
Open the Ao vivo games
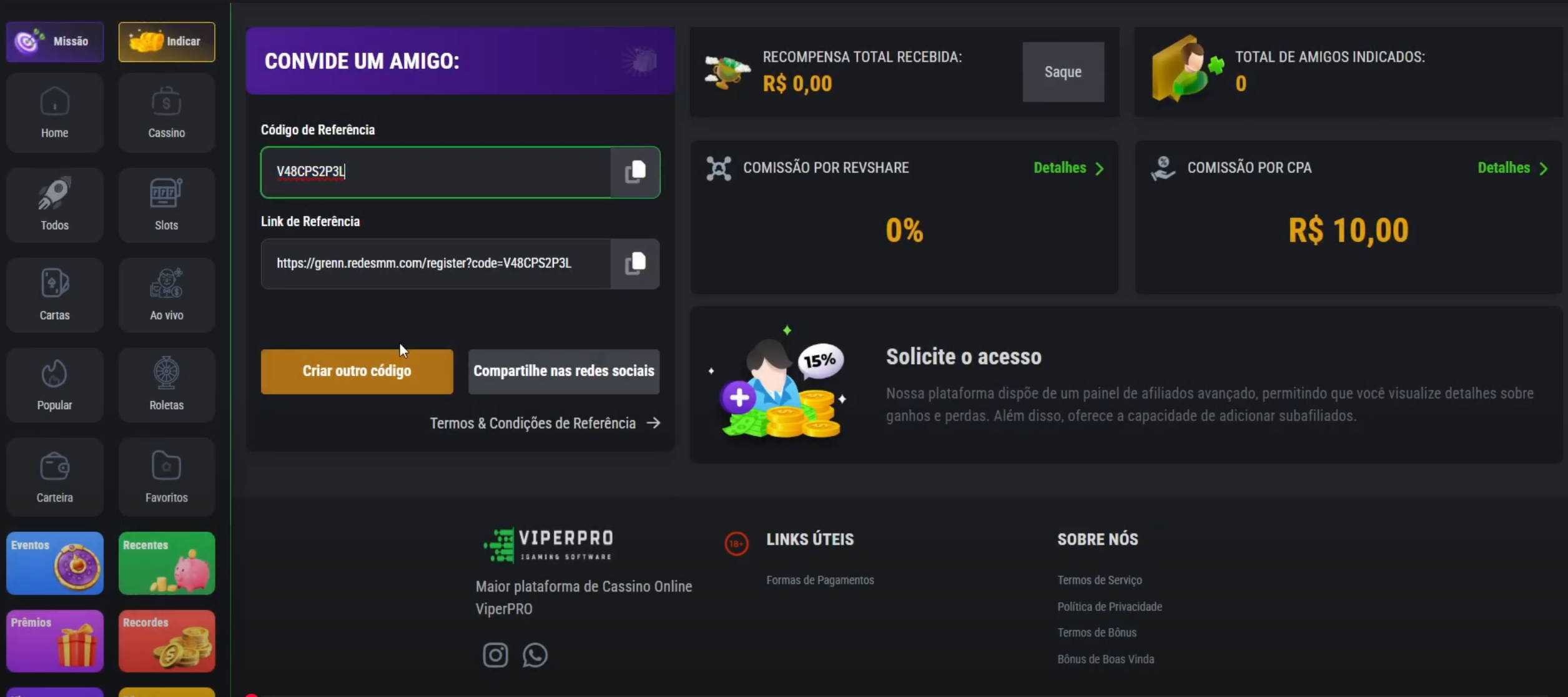coord(167,295)
